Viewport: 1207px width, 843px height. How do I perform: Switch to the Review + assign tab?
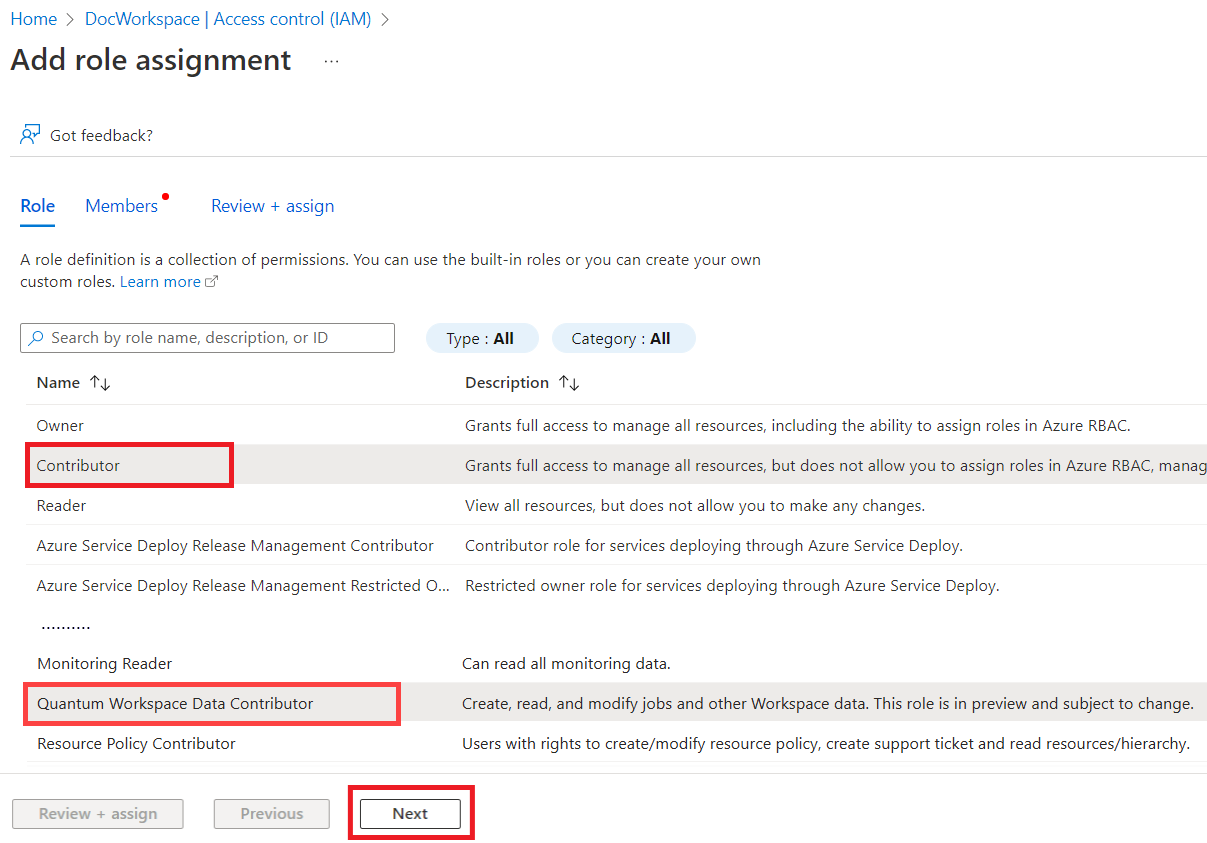tap(272, 205)
